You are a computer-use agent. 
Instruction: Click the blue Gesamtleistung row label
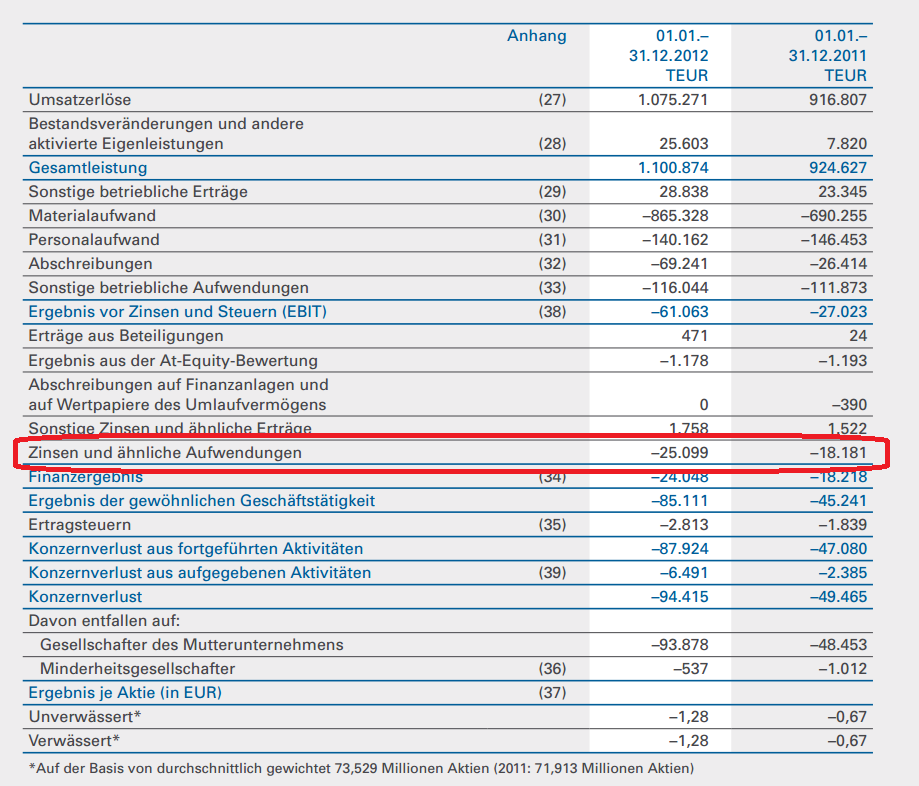click(x=88, y=168)
